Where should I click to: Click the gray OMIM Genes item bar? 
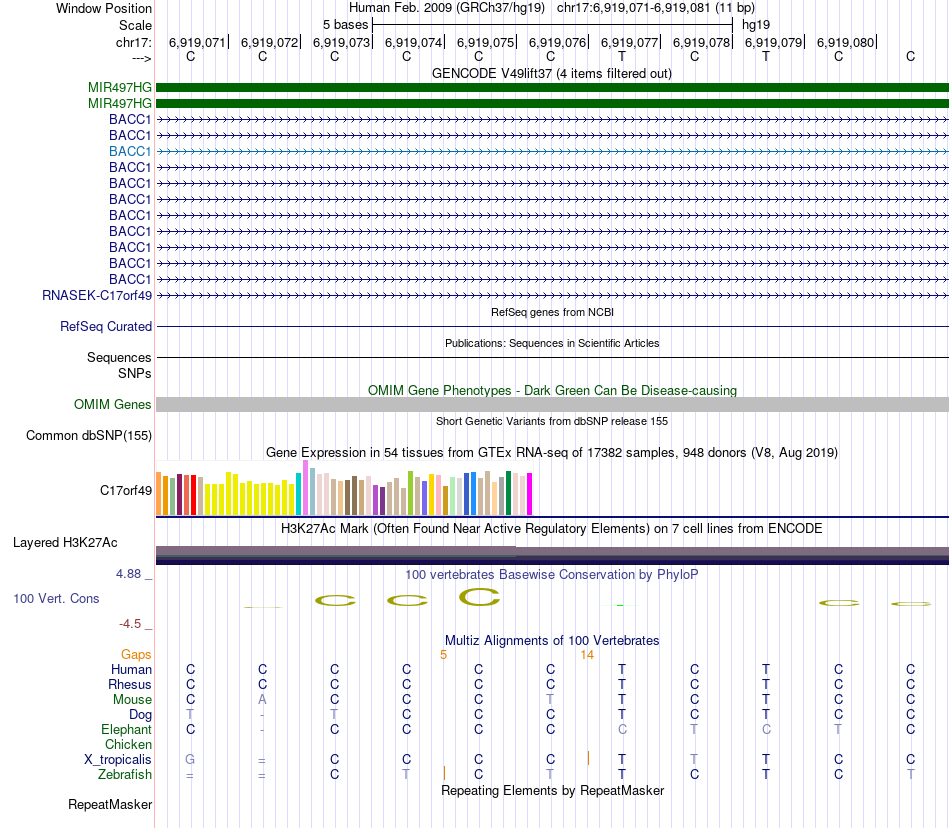[x=553, y=405]
